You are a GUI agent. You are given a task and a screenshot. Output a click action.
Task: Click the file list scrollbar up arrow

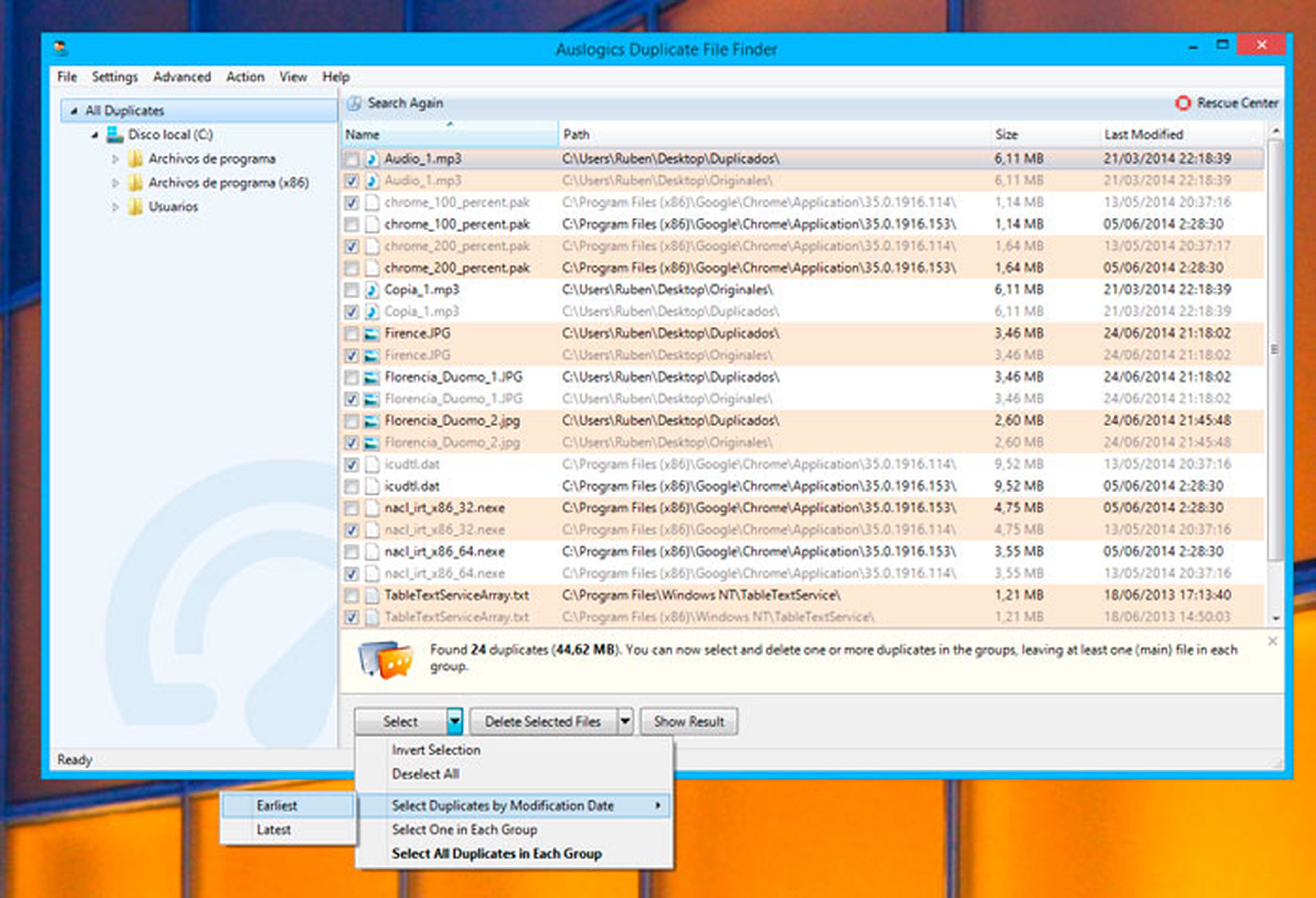point(1275,131)
